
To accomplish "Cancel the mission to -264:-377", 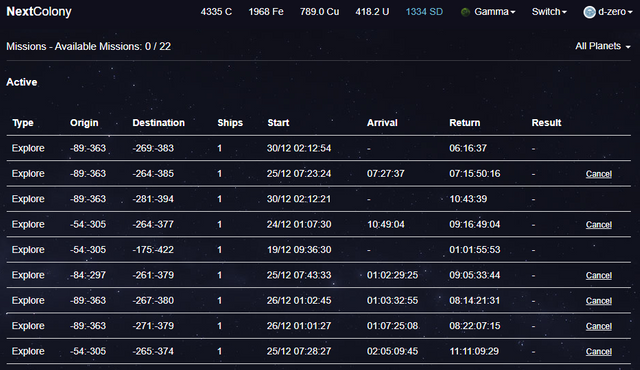I will click(x=599, y=224).
